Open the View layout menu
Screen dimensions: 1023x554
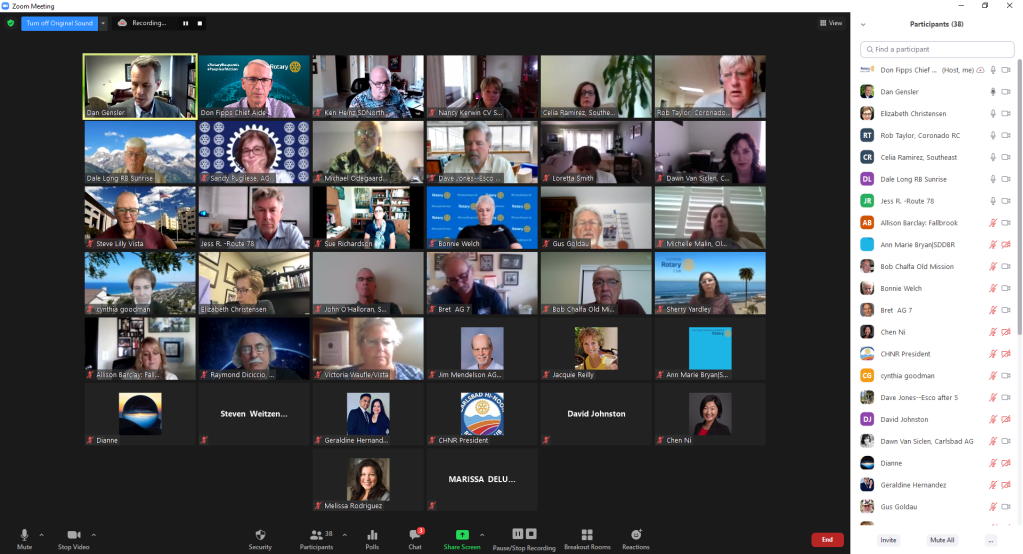click(x=830, y=22)
